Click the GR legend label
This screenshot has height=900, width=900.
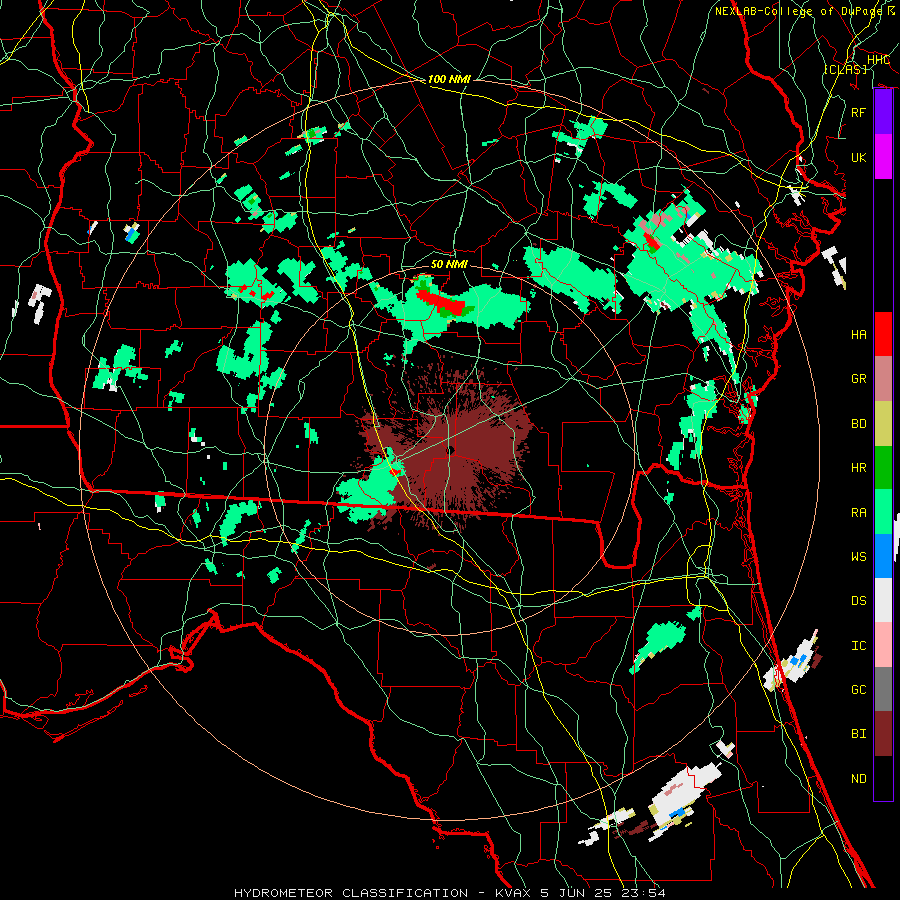click(858, 379)
